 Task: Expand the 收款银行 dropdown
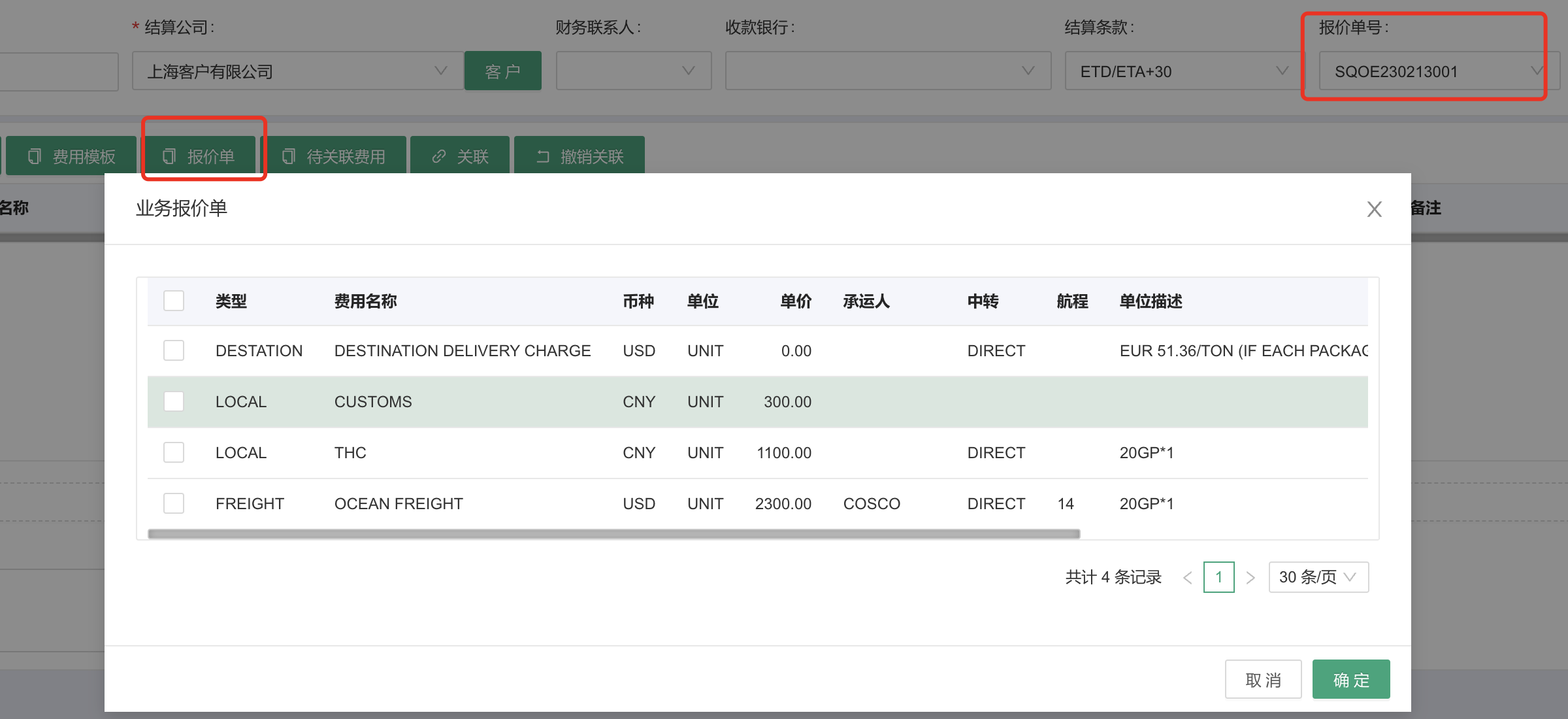click(x=888, y=71)
